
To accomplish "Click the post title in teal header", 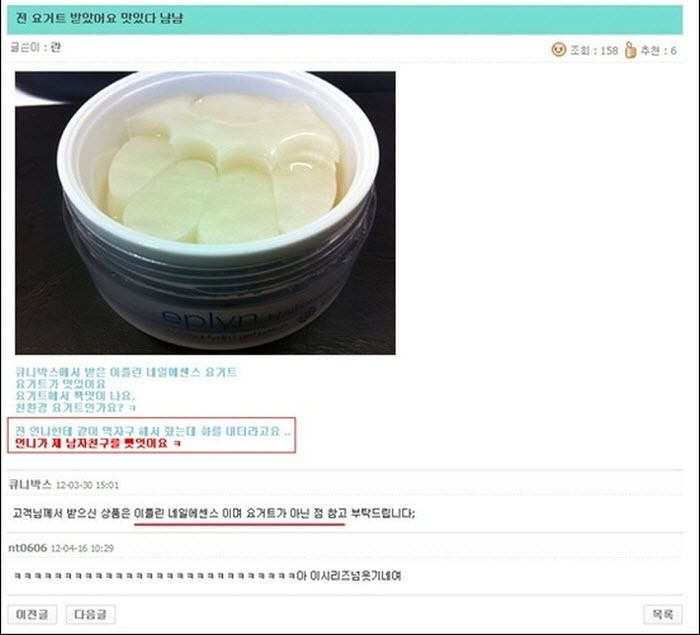I will click(x=99, y=19).
